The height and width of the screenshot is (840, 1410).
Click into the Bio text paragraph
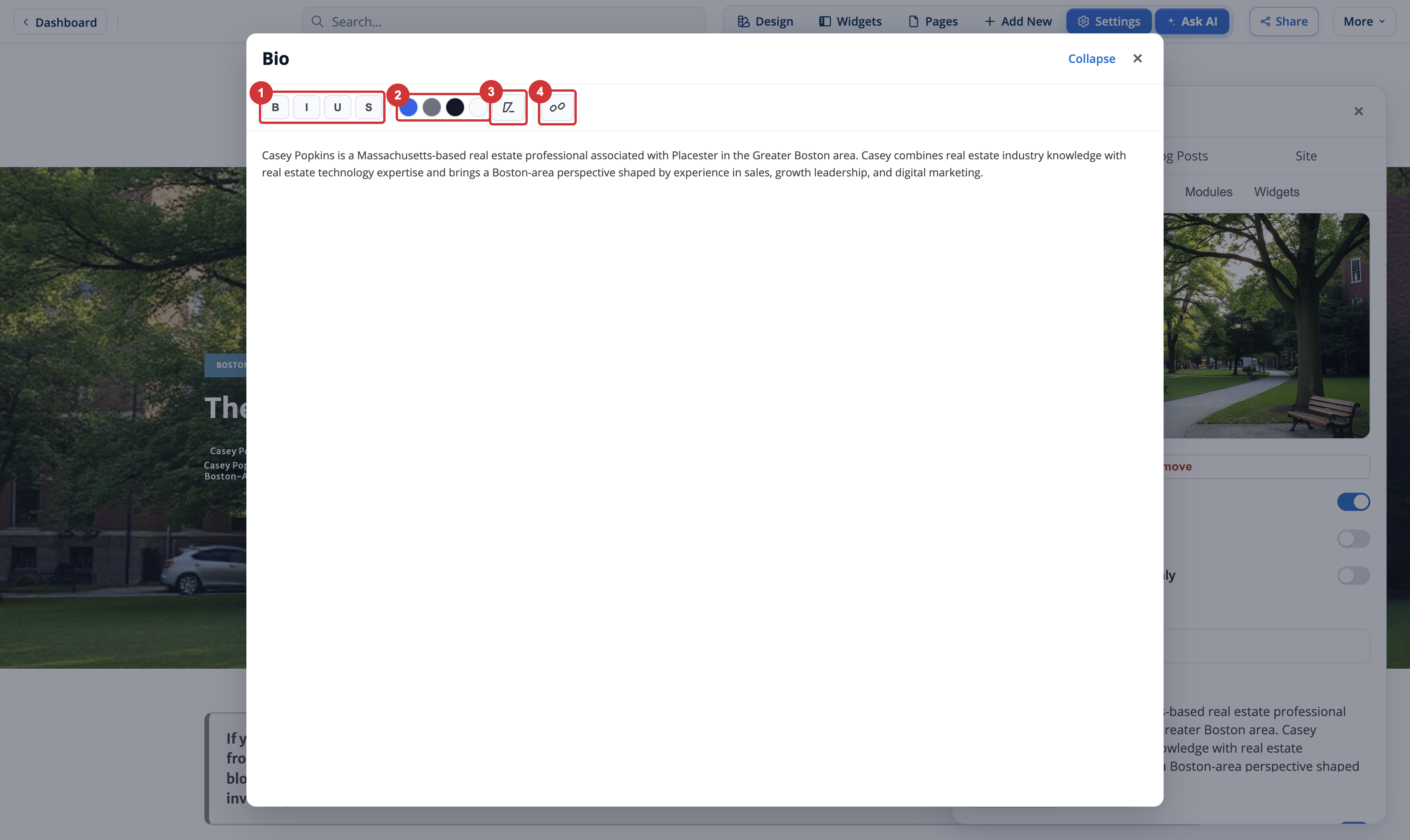click(694, 164)
